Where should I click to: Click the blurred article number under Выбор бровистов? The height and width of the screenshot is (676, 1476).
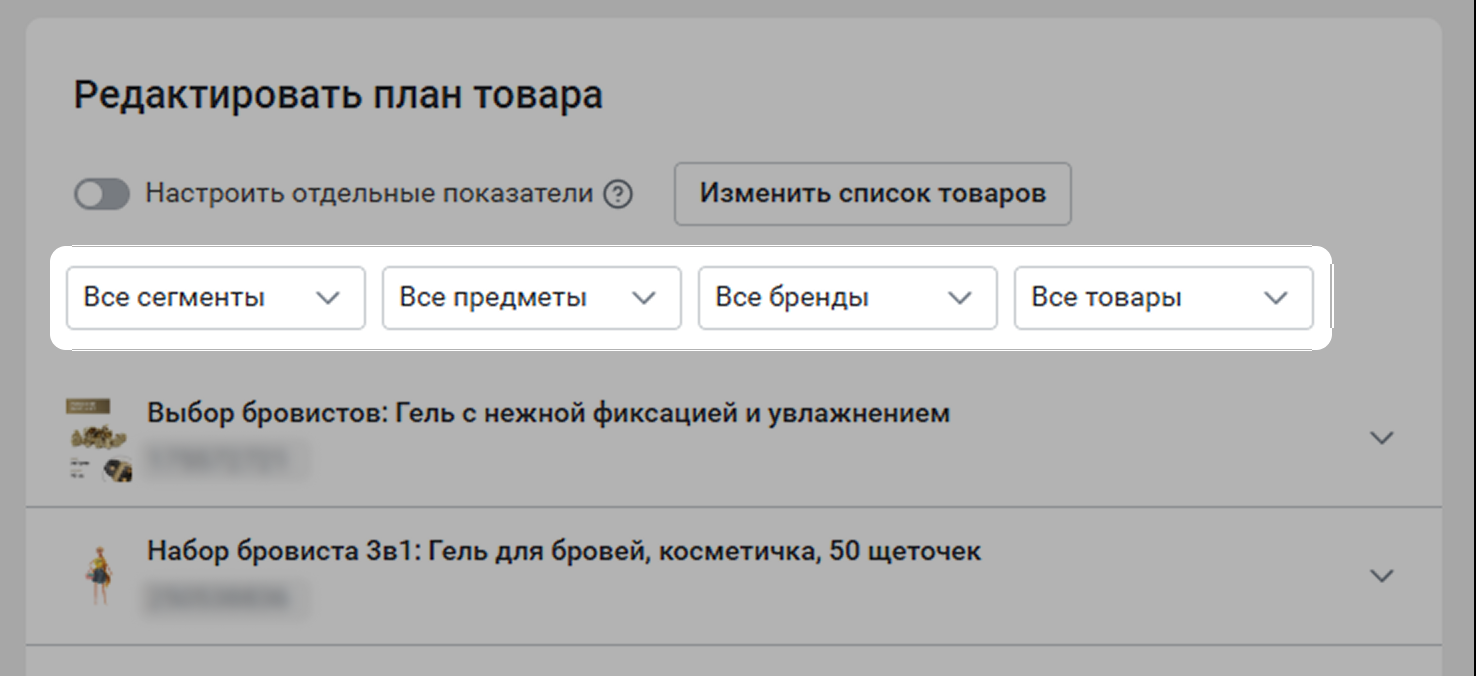(226, 460)
